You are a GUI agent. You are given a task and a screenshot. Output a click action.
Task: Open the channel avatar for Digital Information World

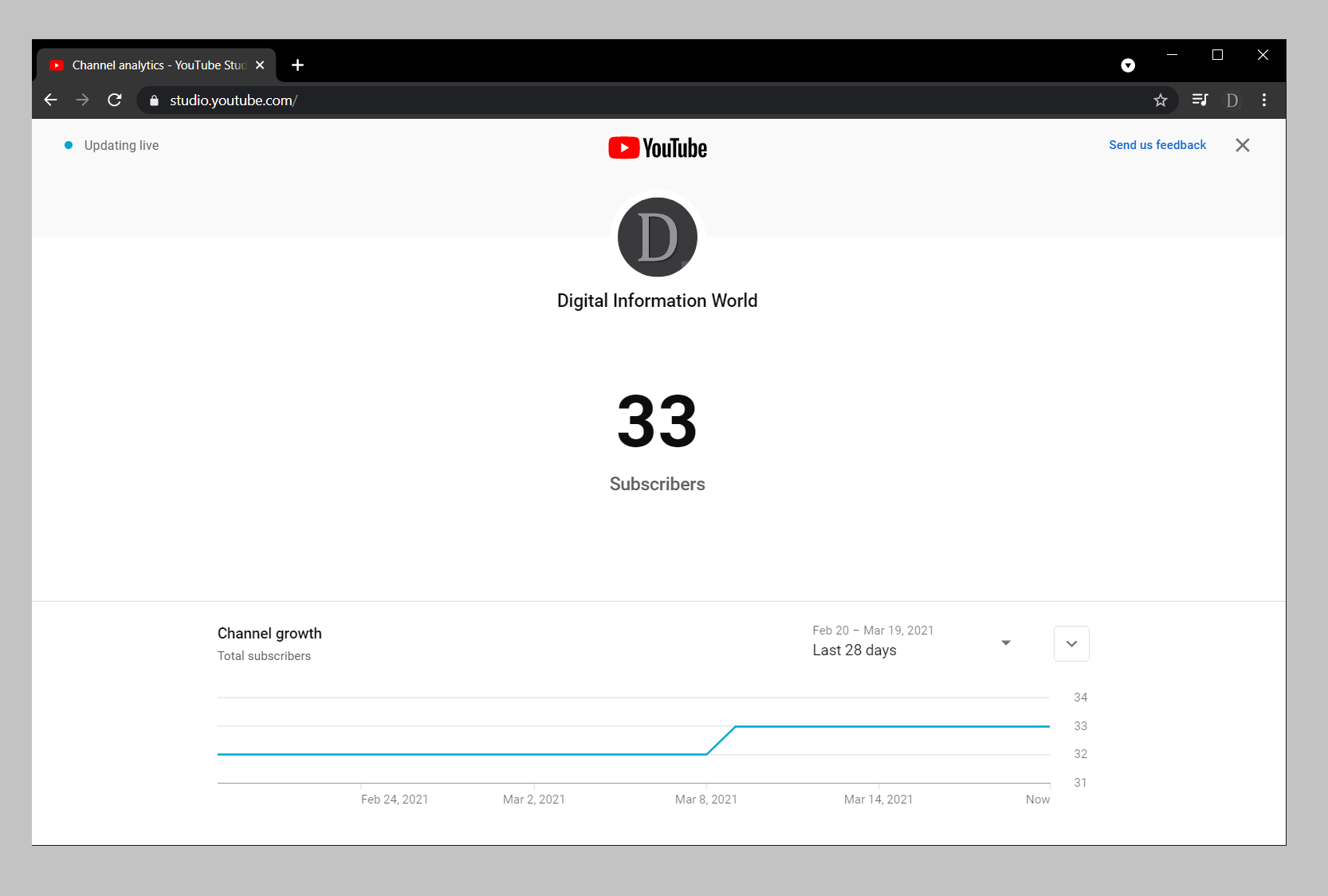point(657,237)
